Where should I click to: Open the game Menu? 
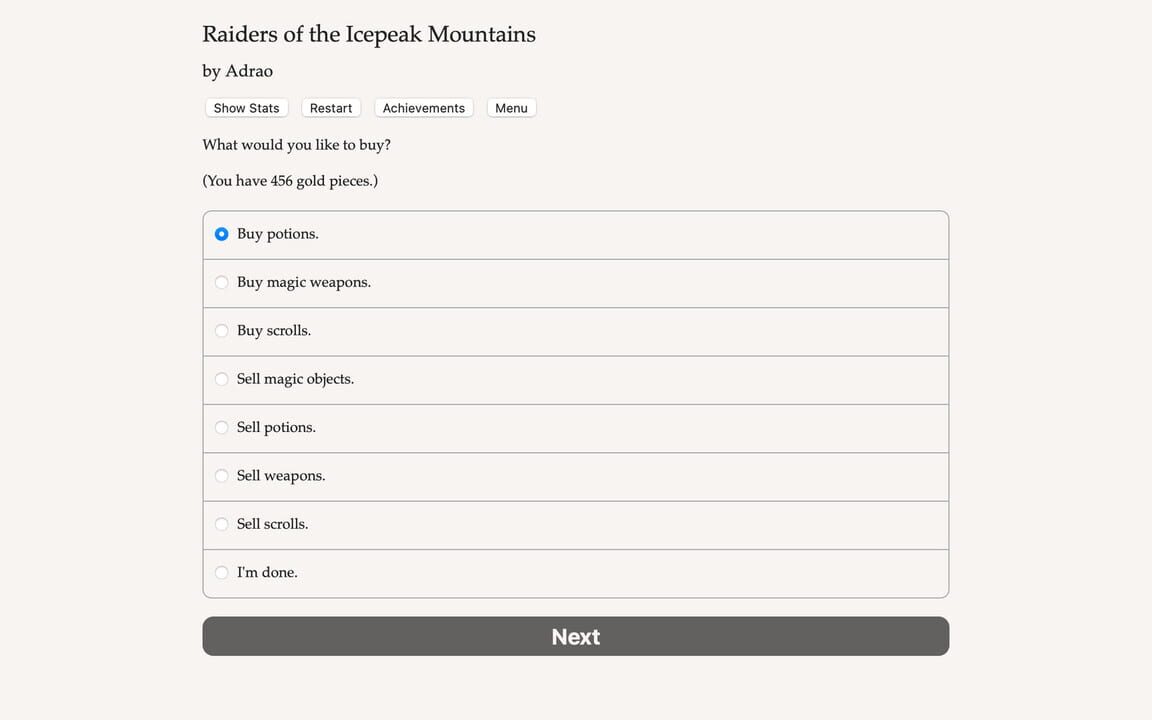[x=511, y=107]
